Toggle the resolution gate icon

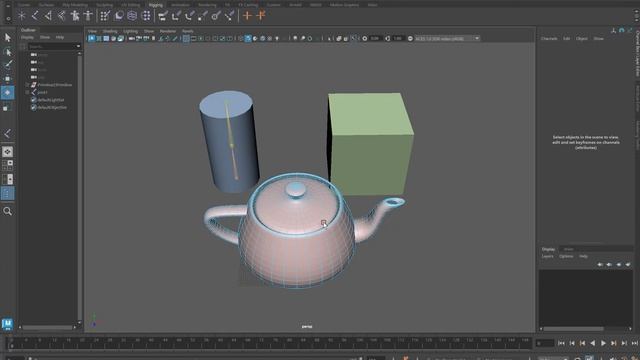click(201, 38)
